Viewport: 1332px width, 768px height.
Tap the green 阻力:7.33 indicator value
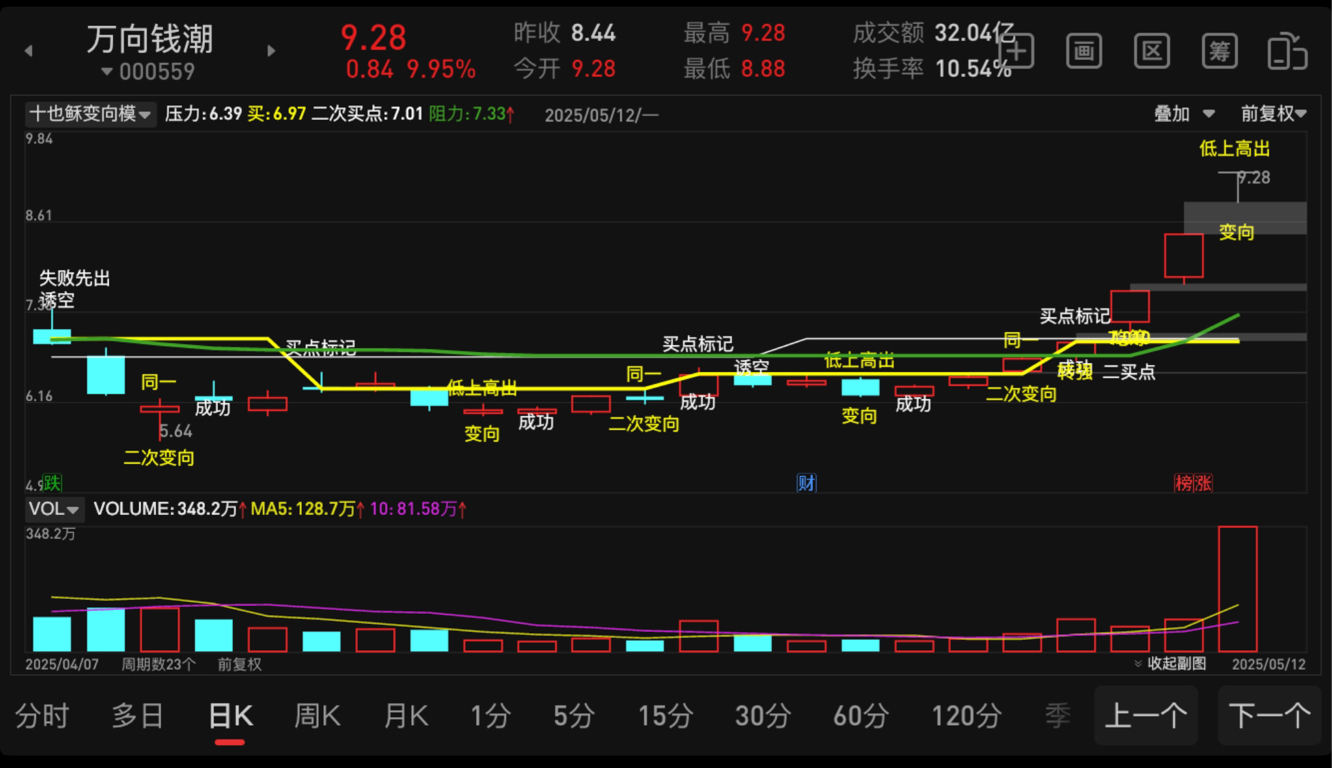472,114
